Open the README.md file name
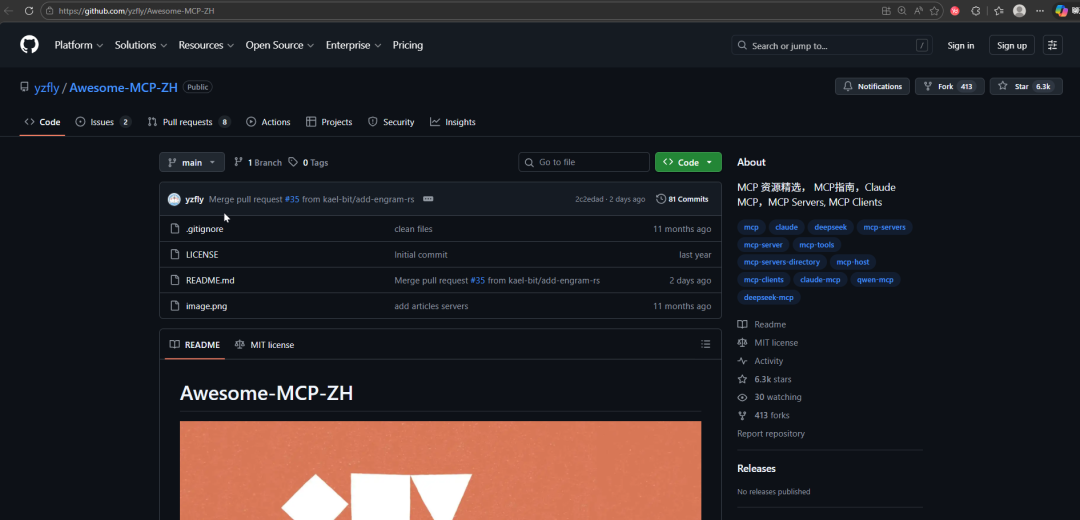 pyautogui.click(x=210, y=280)
